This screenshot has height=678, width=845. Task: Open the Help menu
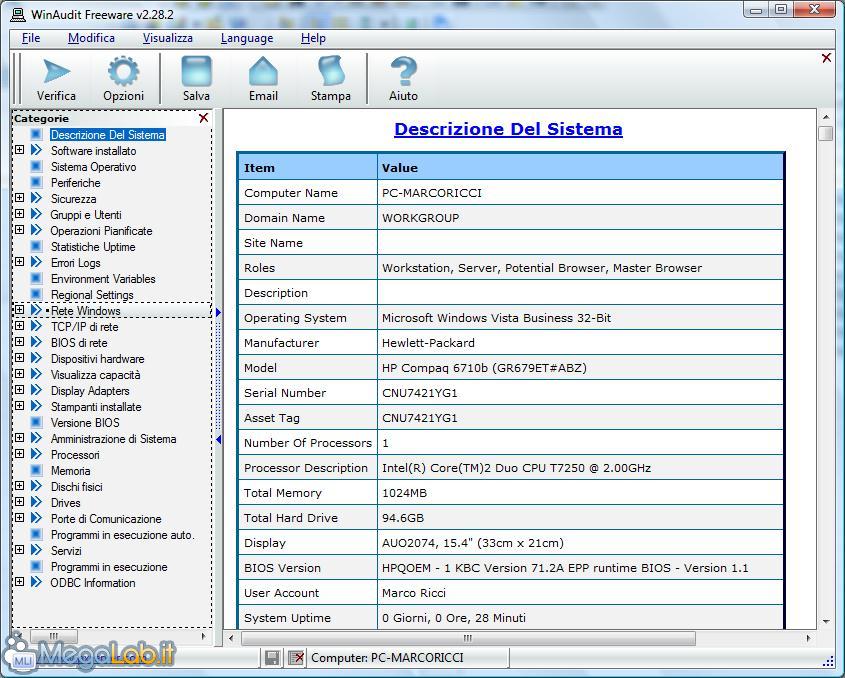pyautogui.click(x=313, y=38)
